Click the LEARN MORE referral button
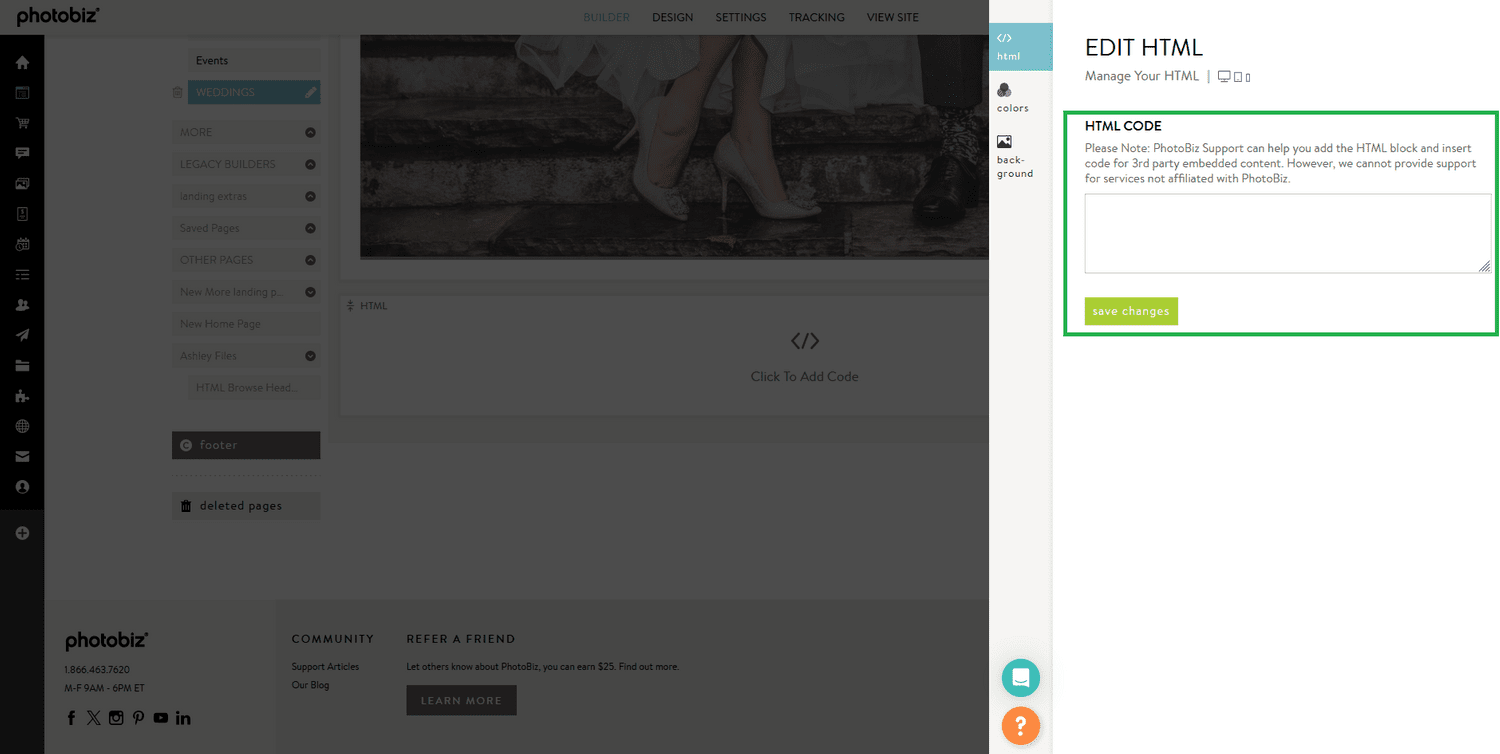1500x754 pixels. point(461,700)
